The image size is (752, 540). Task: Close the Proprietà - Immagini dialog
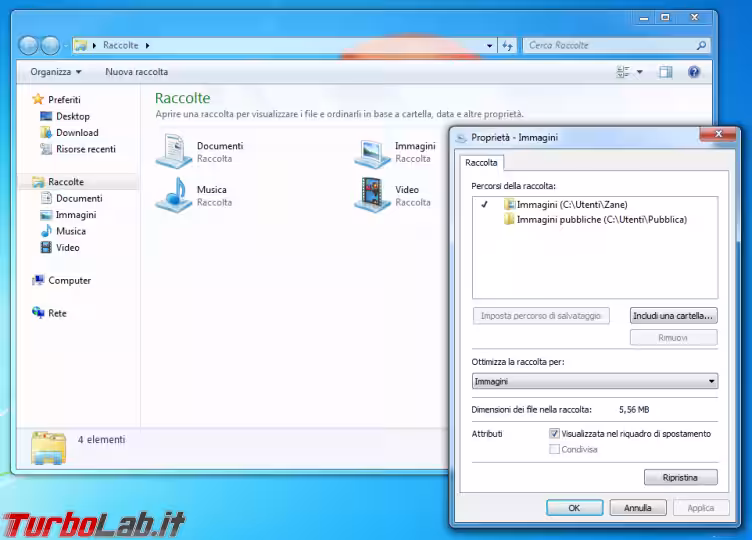(718, 134)
